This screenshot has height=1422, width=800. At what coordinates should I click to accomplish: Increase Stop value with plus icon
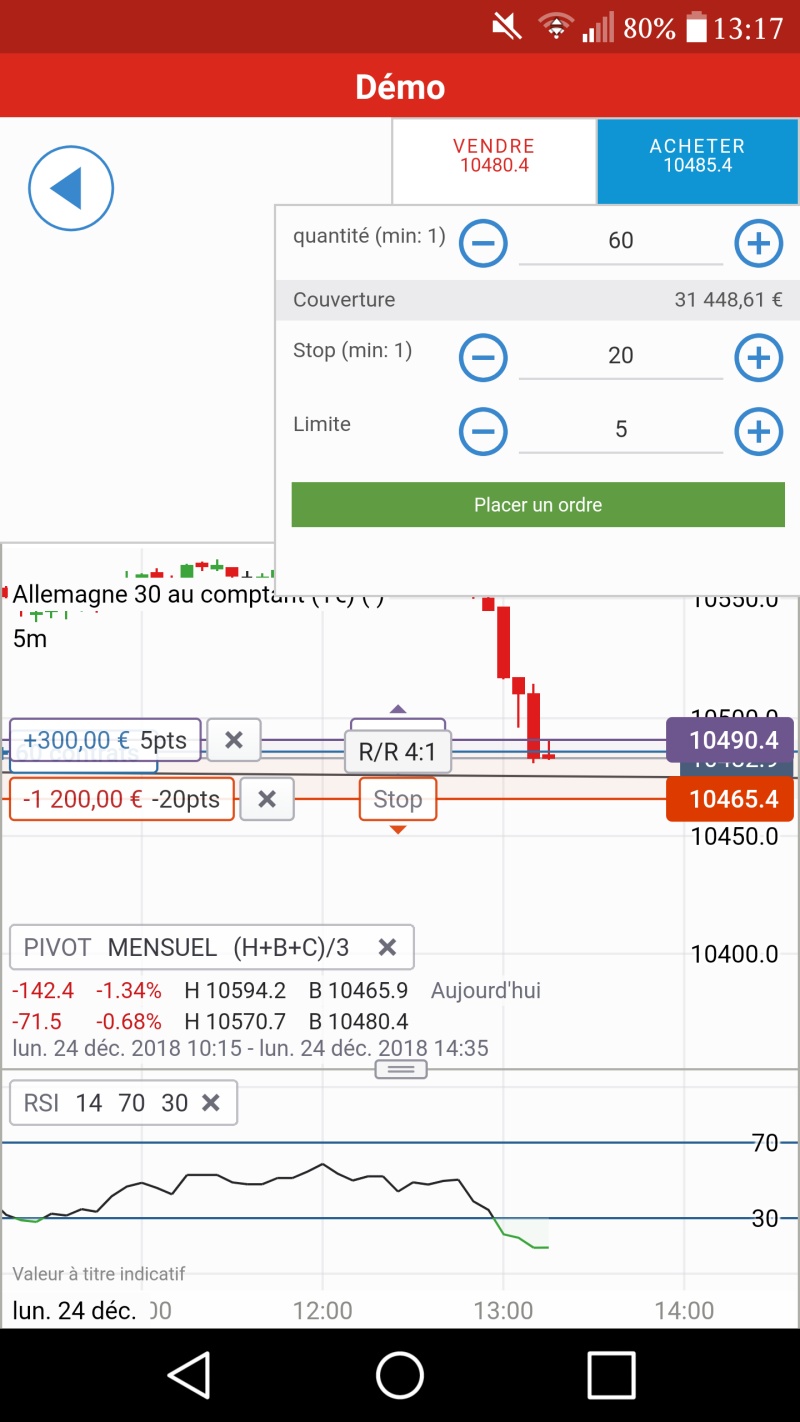[x=758, y=358]
